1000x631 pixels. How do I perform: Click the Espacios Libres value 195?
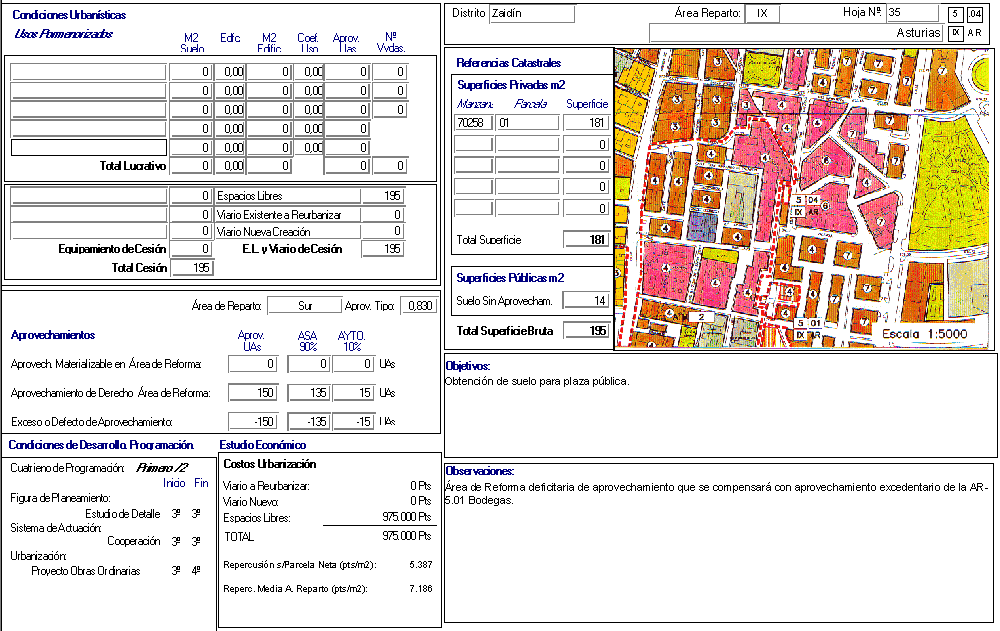tap(382, 196)
